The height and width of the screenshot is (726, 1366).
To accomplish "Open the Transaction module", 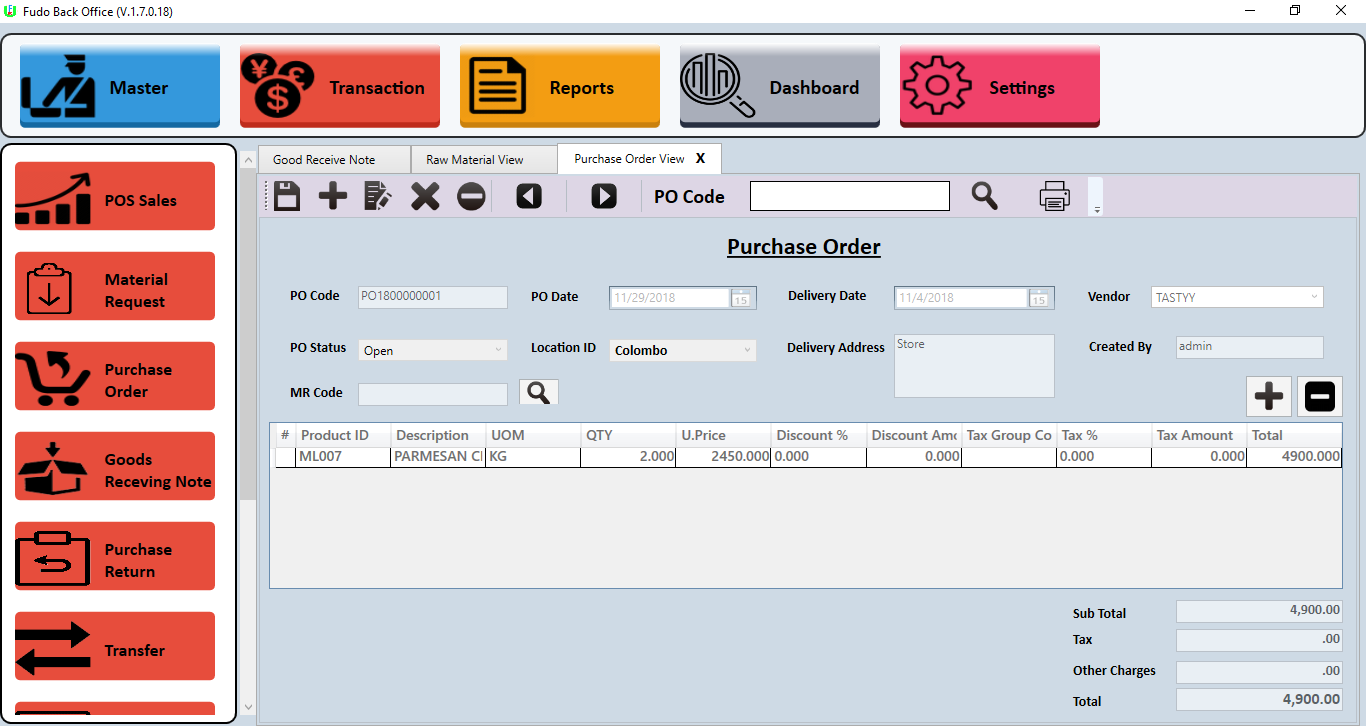I will pos(340,87).
